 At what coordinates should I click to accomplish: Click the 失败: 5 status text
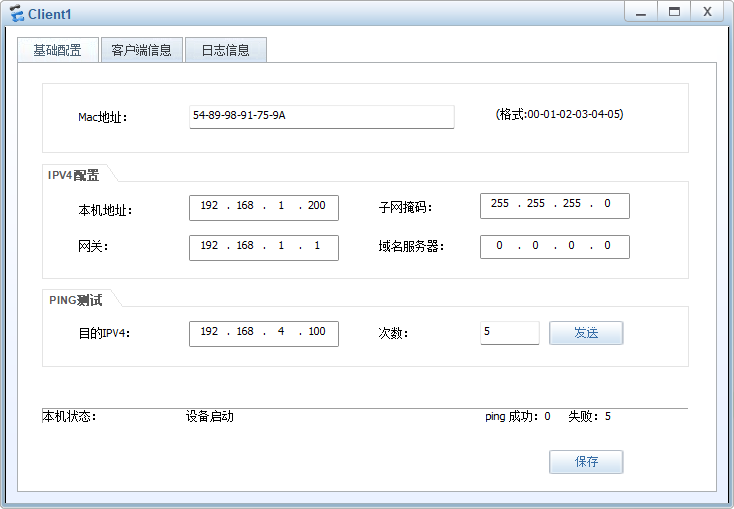point(589,416)
